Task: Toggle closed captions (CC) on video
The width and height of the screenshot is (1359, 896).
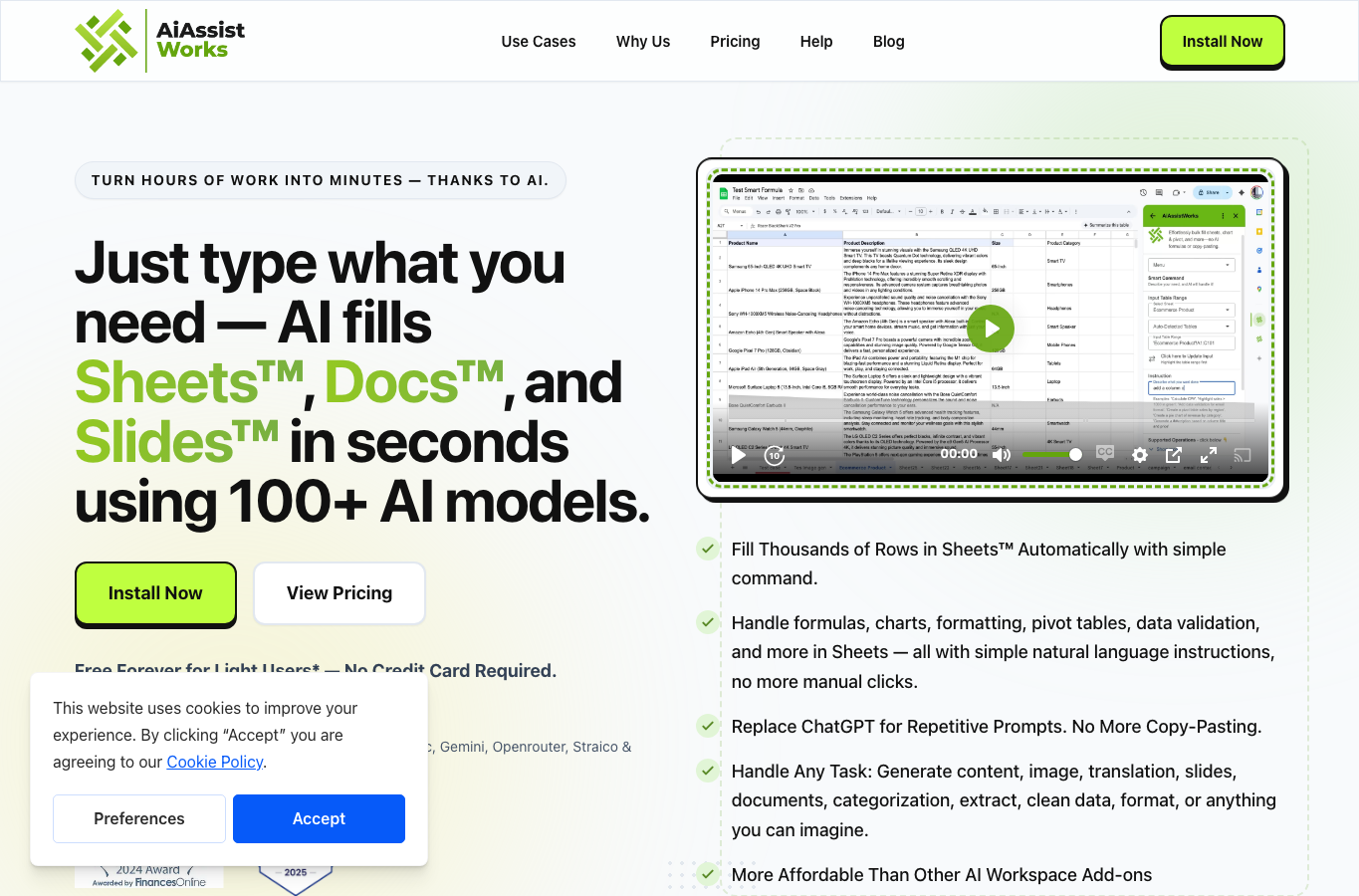Action: 1105,453
